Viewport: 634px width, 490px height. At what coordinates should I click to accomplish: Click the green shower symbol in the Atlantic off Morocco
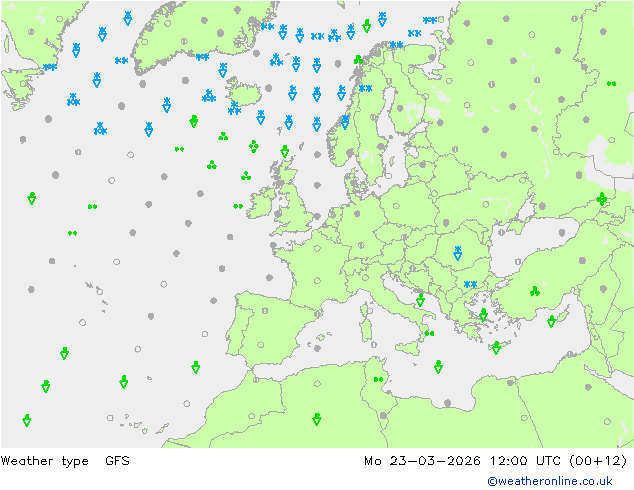[x=196, y=367]
